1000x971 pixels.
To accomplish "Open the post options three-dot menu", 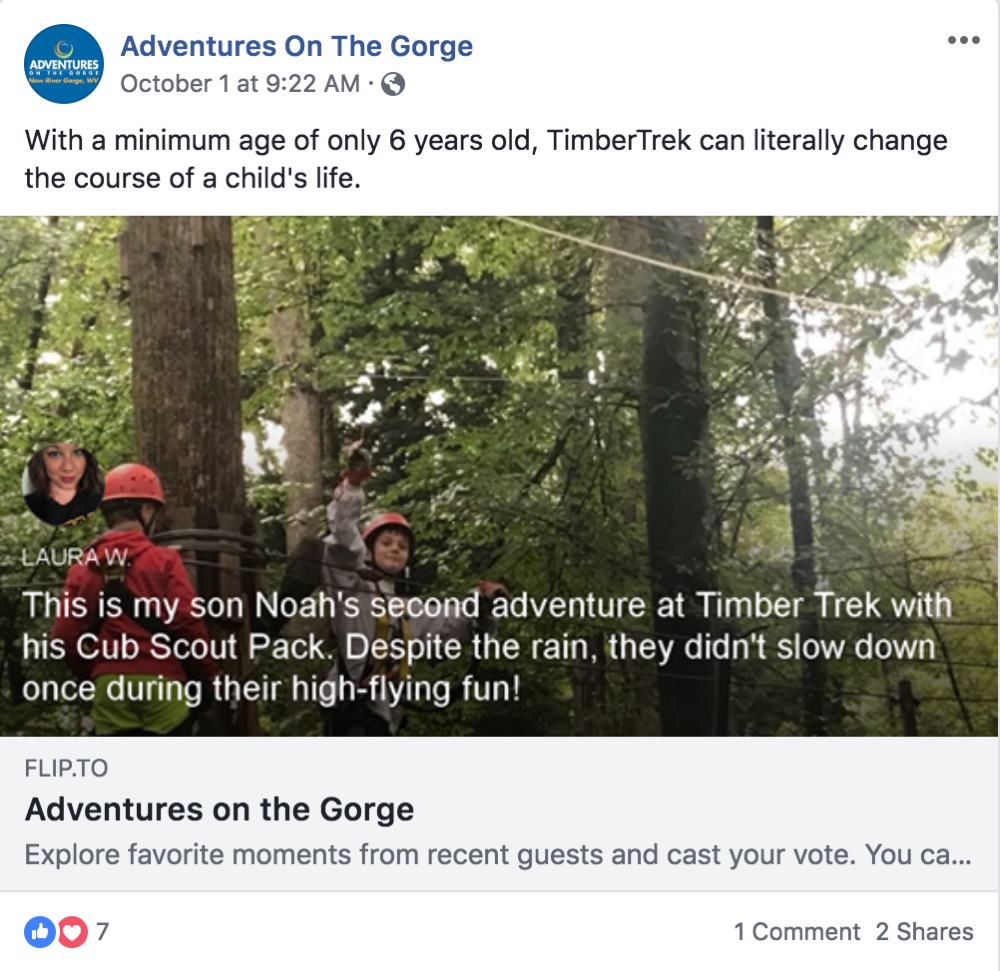I will [963, 40].
